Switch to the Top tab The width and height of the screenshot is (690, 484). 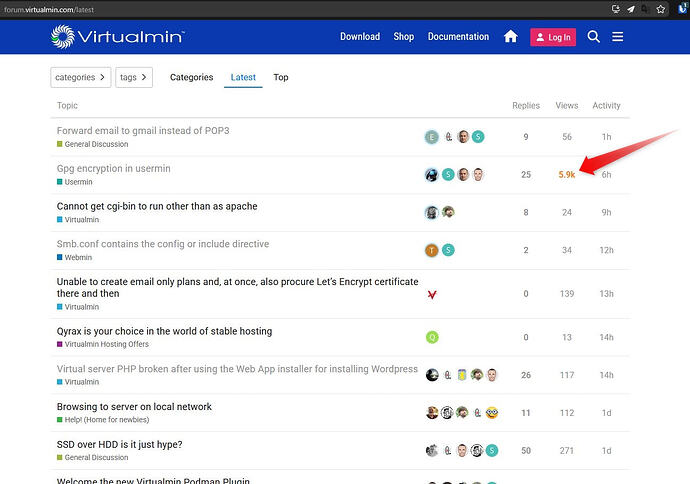pos(281,77)
